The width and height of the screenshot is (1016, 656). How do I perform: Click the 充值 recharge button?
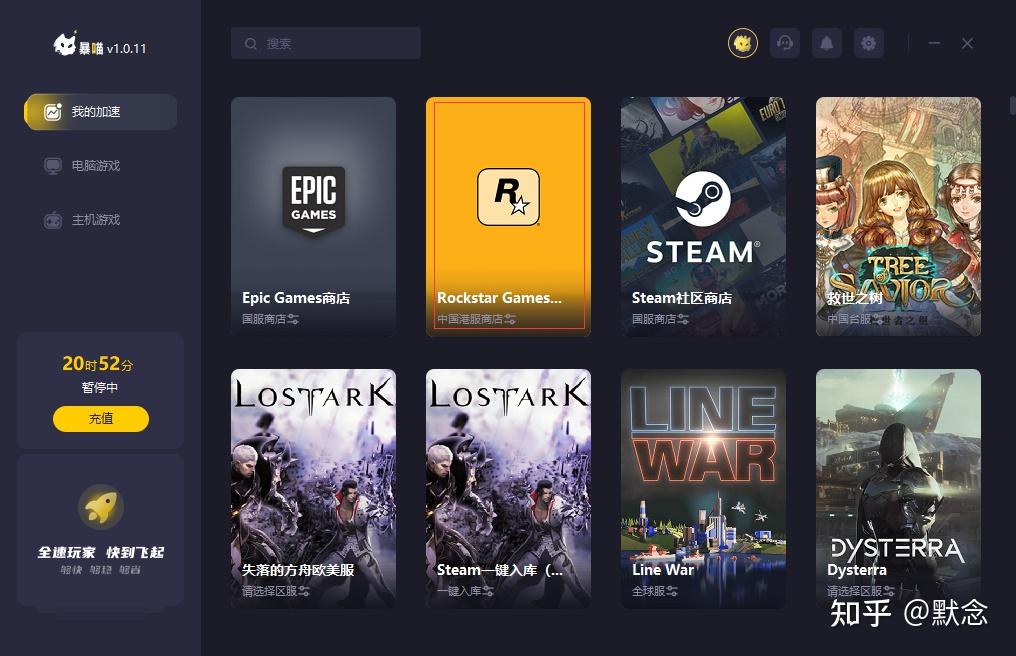point(100,419)
